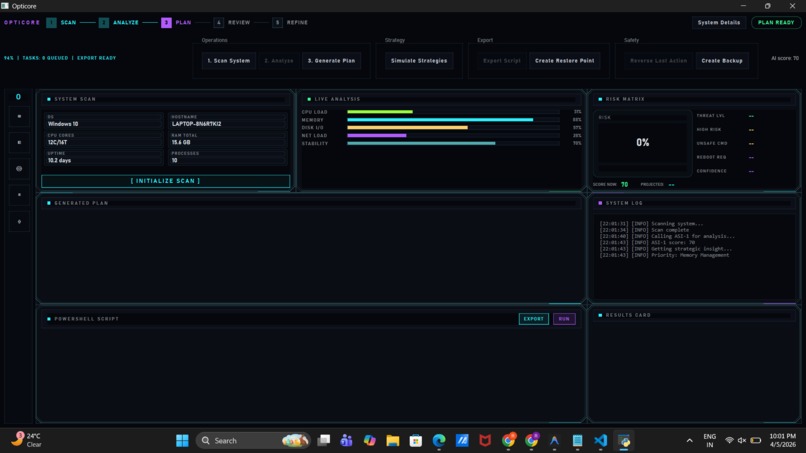Screen dimensions: 806x453
Task: Click the OPTICORE logo text
Action: pyautogui.click(x=22, y=23)
